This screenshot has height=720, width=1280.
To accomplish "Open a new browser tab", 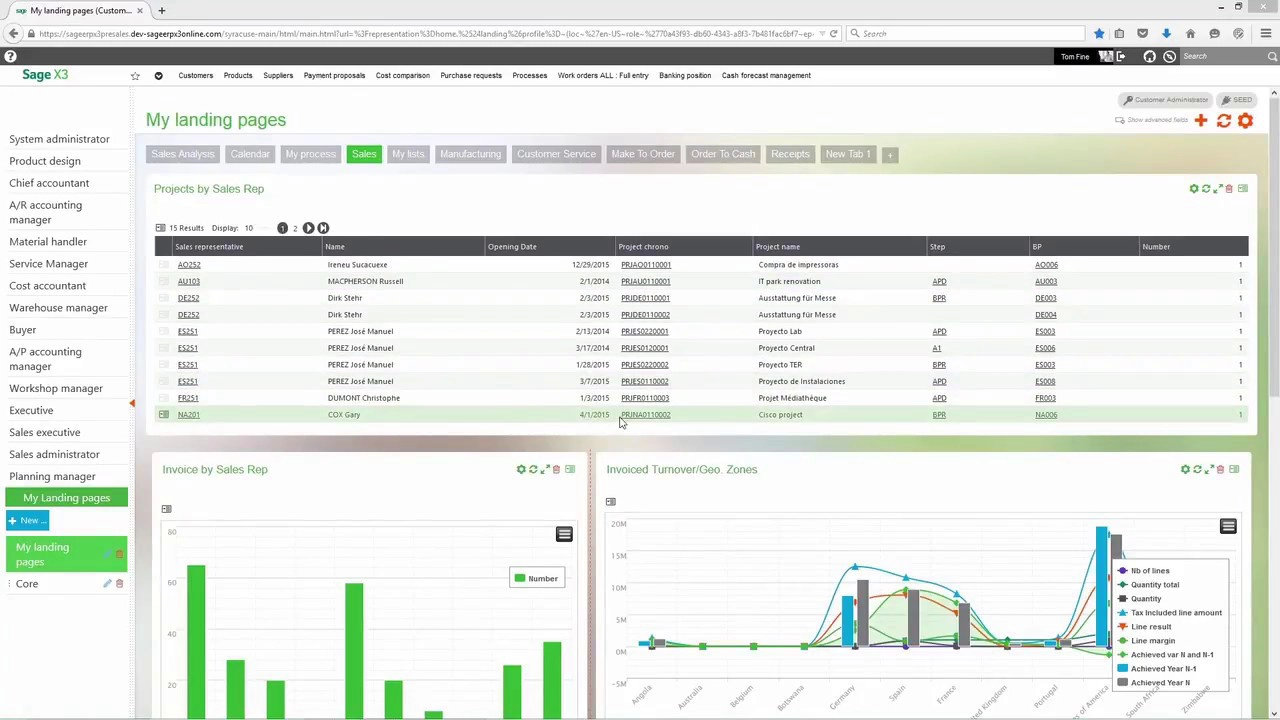I will 161,10.
